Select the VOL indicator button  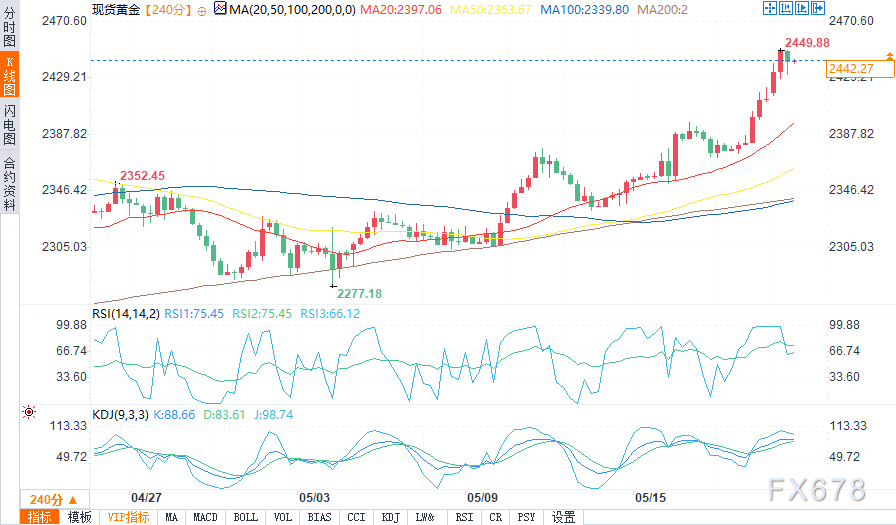click(x=282, y=517)
